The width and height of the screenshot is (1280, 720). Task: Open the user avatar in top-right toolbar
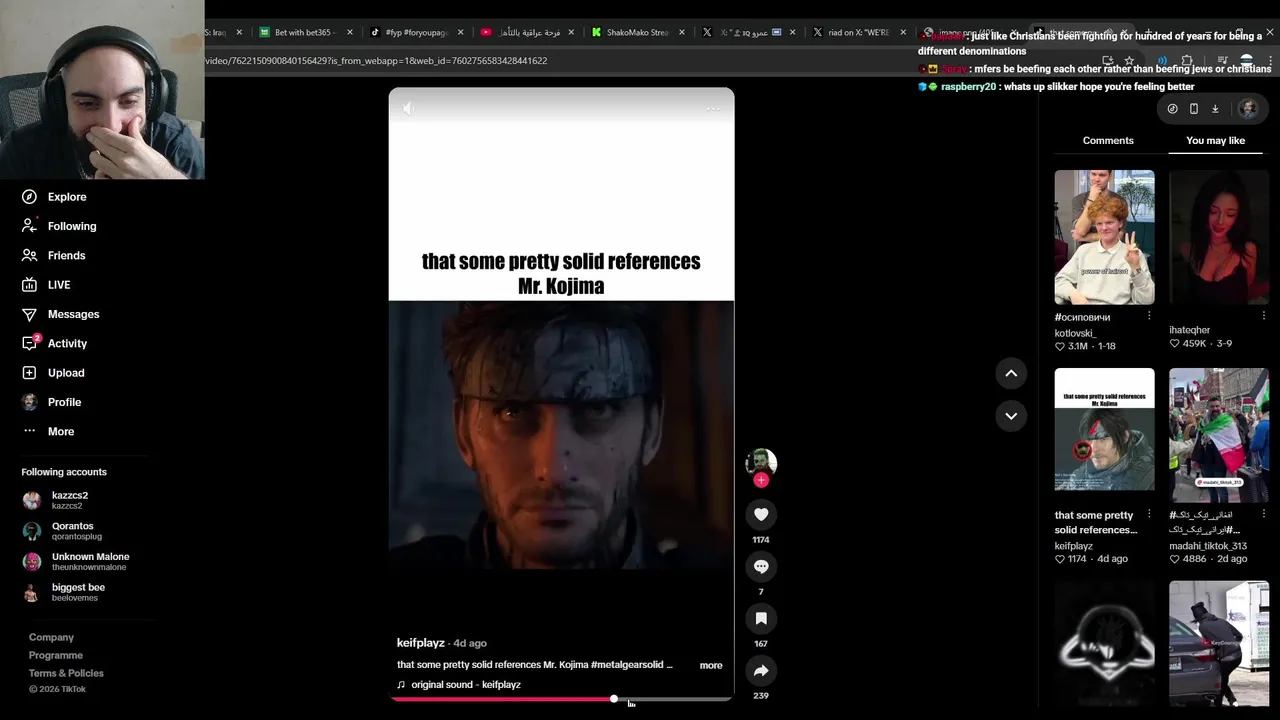(1248, 109)
